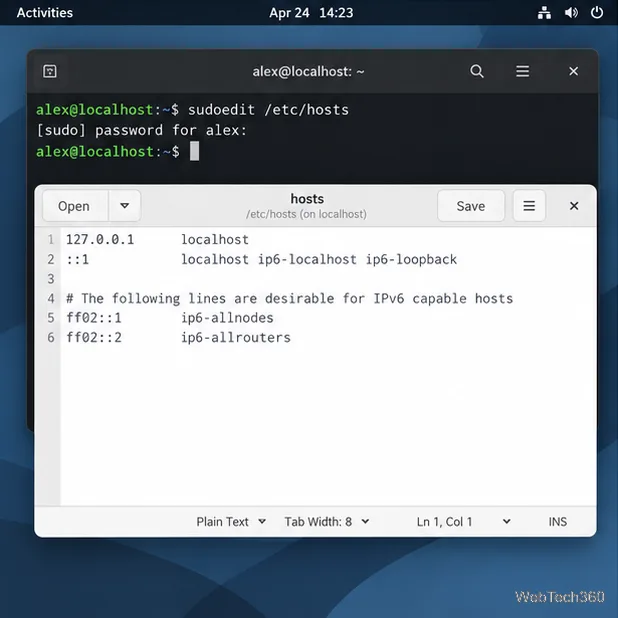Click the ip6-localhost text on line 2
Image resolution: width=618 pixels, height=618 pixels.
click(x=307, y=259)
